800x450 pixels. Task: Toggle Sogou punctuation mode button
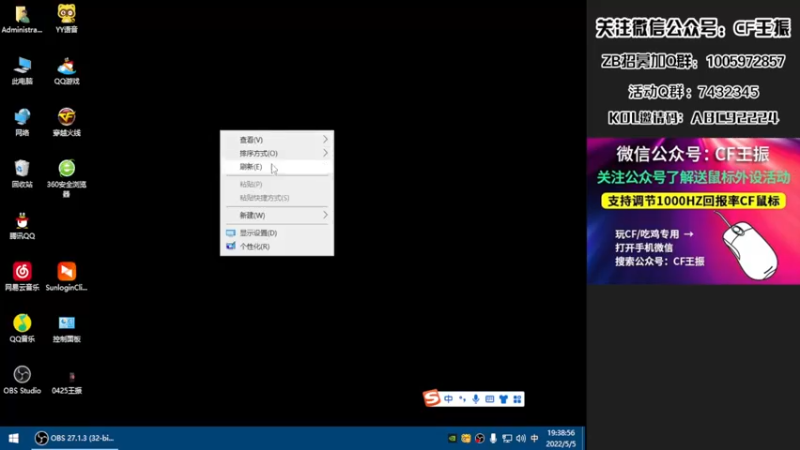(x=462, y=399)
